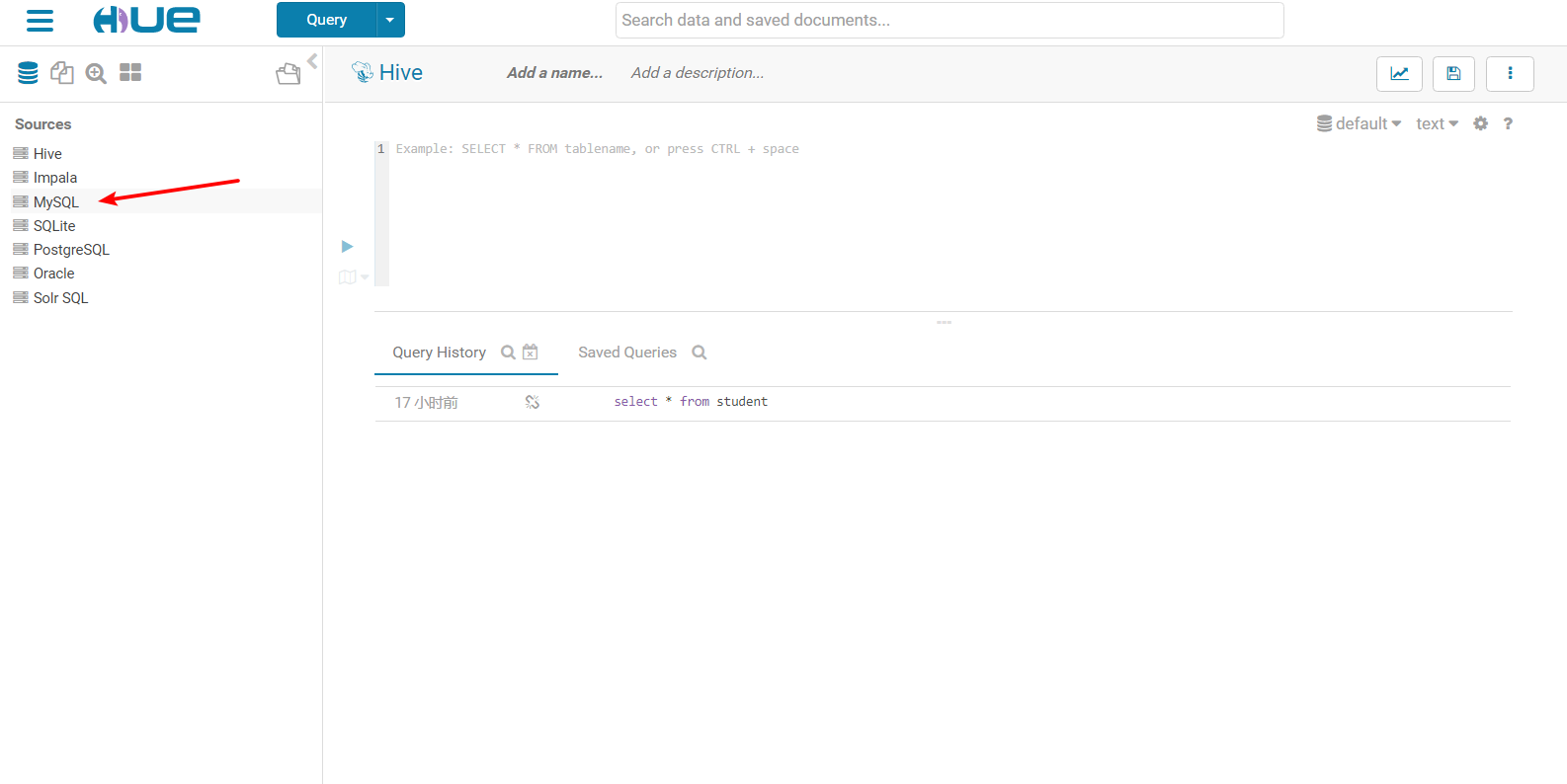Screen dimensions: 1567x784
Task: Click the Hue logo
Action: click(146, 20)
